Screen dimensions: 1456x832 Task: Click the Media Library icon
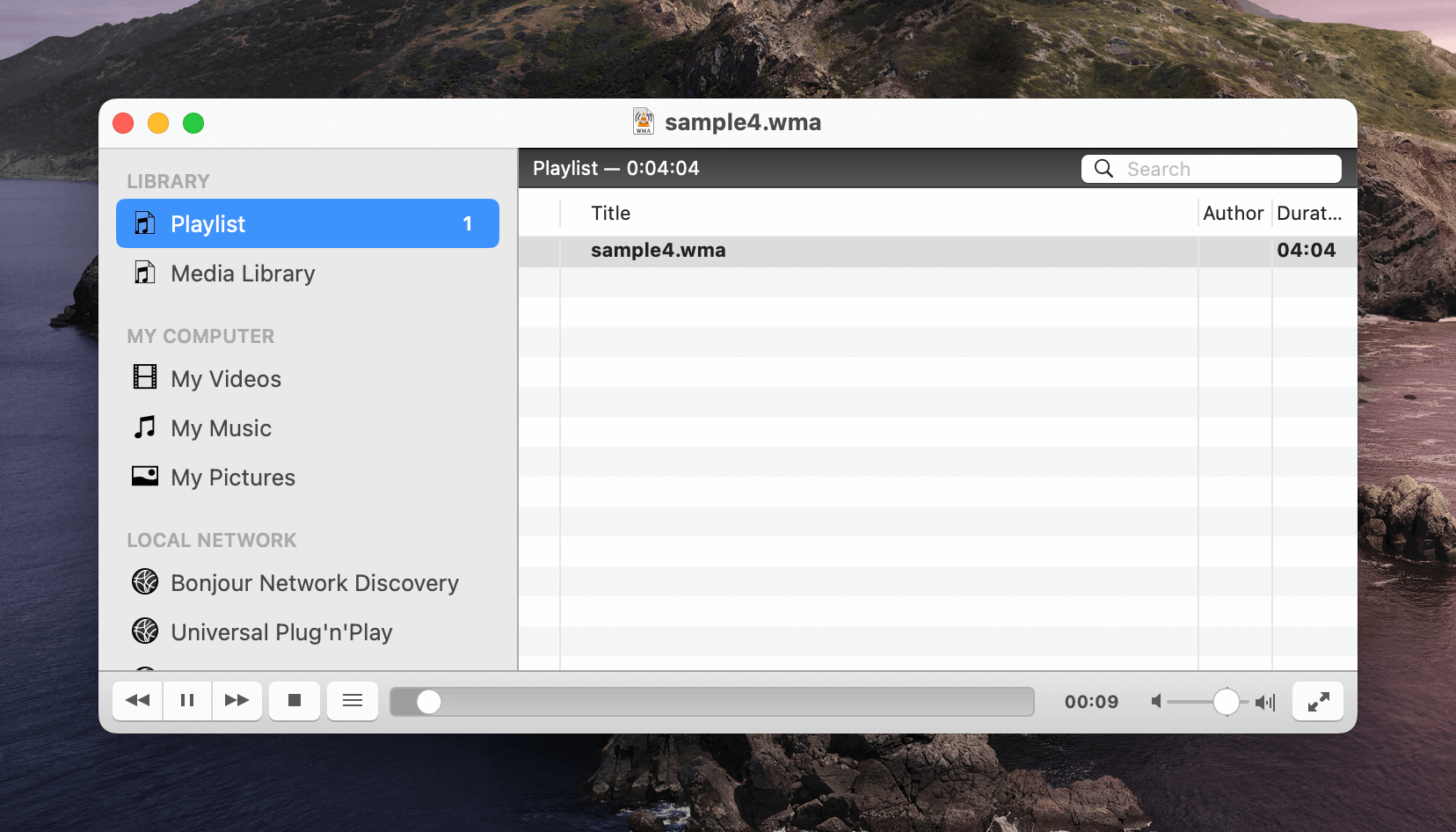[x=144, y=273]
